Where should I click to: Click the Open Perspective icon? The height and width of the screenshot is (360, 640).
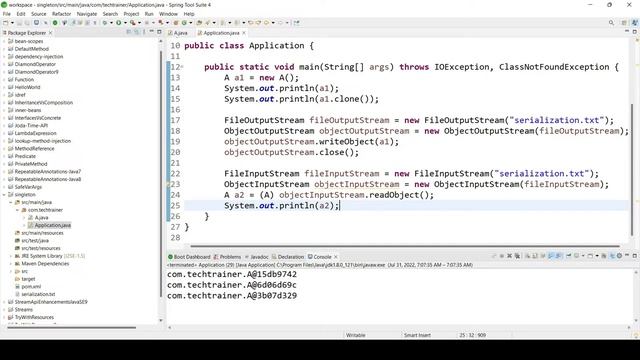pyautogui.click(x=624, y=22)
